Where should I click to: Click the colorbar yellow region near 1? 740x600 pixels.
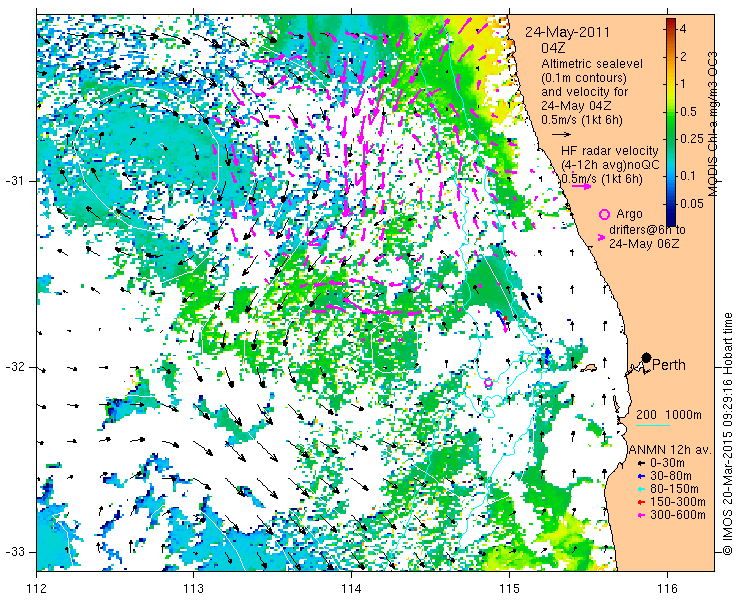671,84
